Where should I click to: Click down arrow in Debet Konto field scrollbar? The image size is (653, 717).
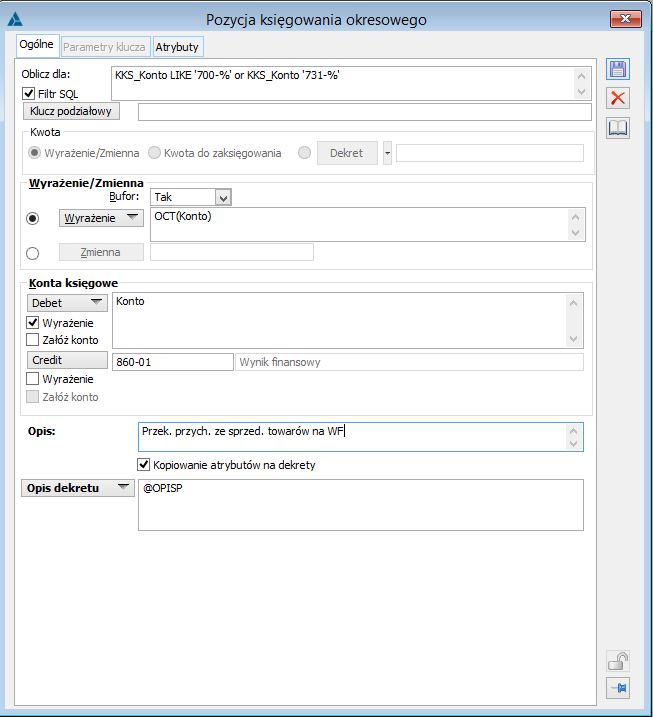[x=574, y=339]
